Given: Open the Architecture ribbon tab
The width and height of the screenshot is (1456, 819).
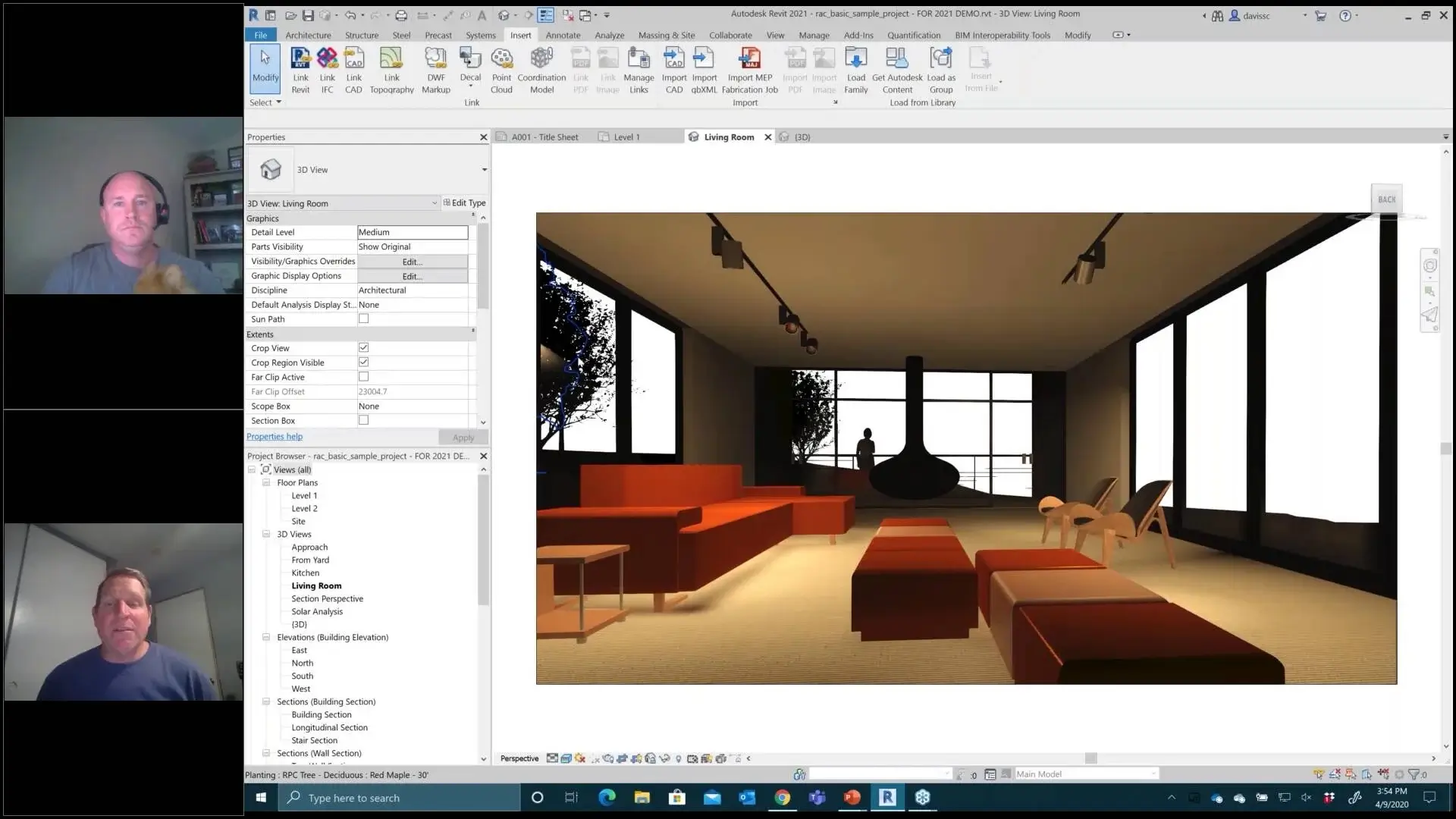Looking at the screenshot, I should [307, 34].
